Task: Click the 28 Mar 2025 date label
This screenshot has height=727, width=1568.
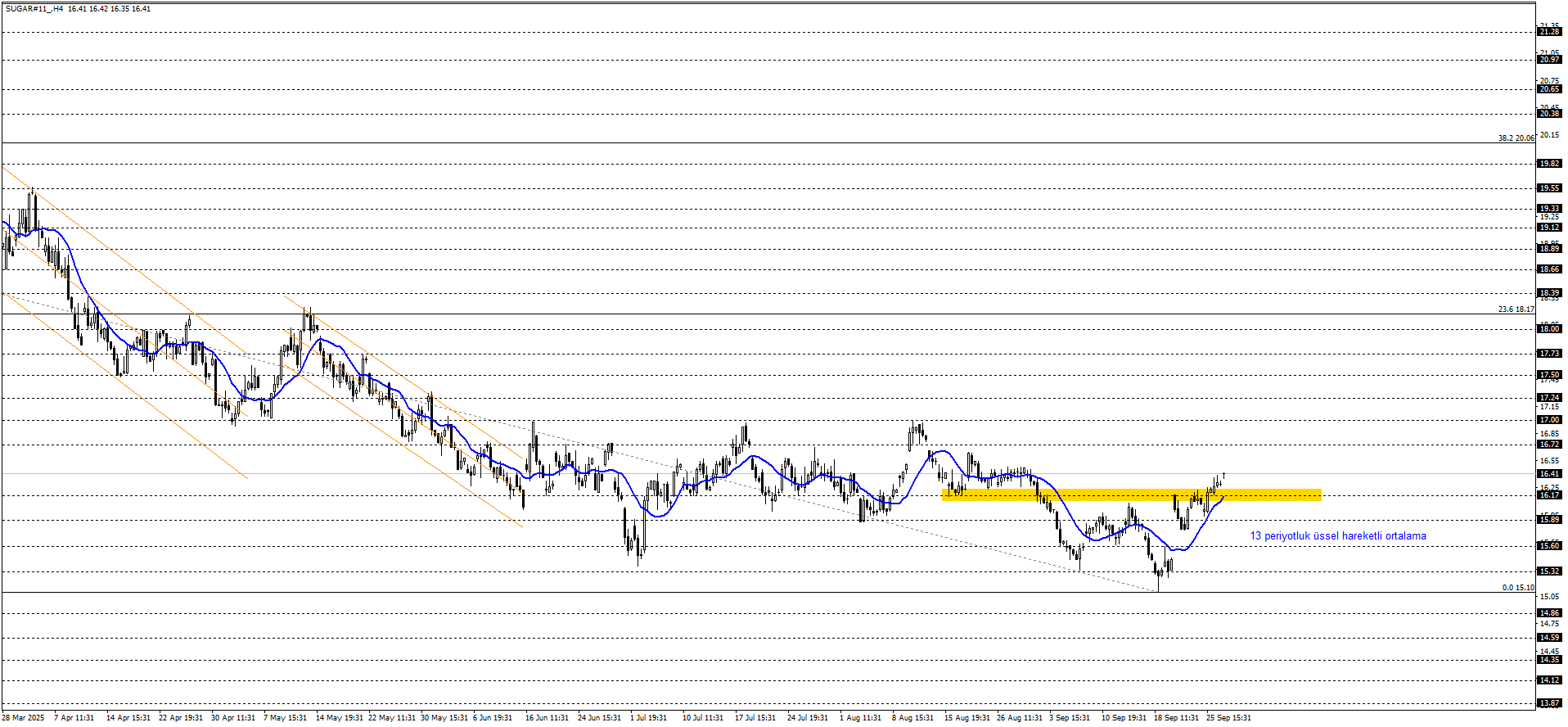Action: tap(23, 718)
